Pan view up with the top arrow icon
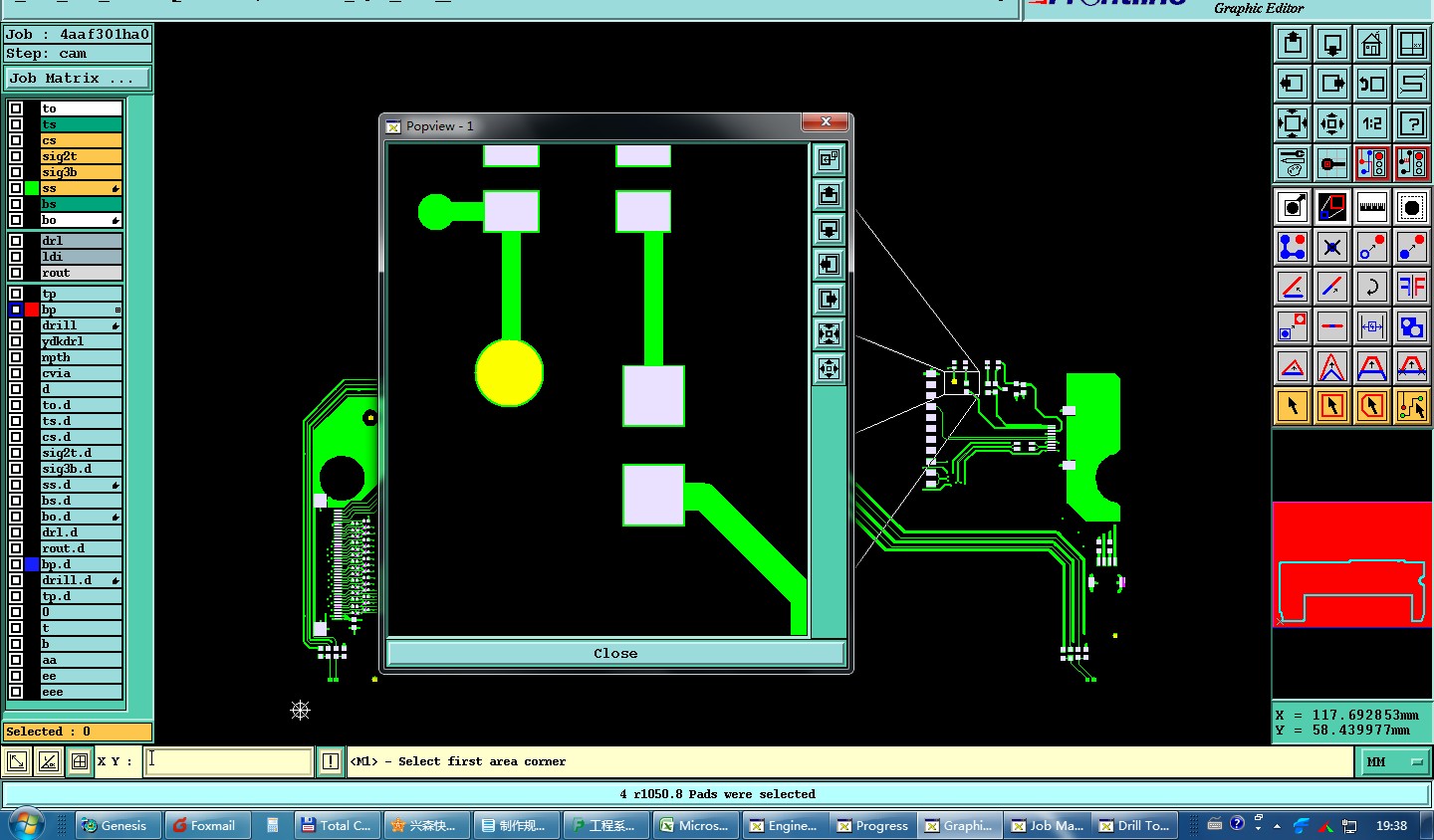The image size is (1434, 840). [1293, 44]
